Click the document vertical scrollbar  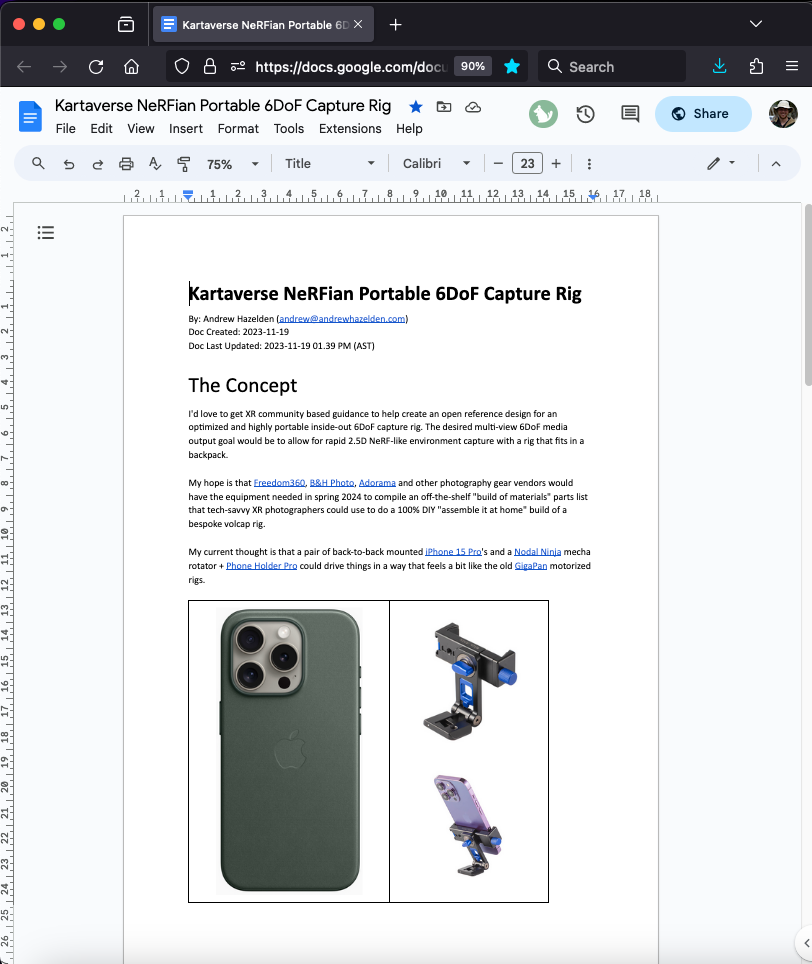tap(808, 295)
